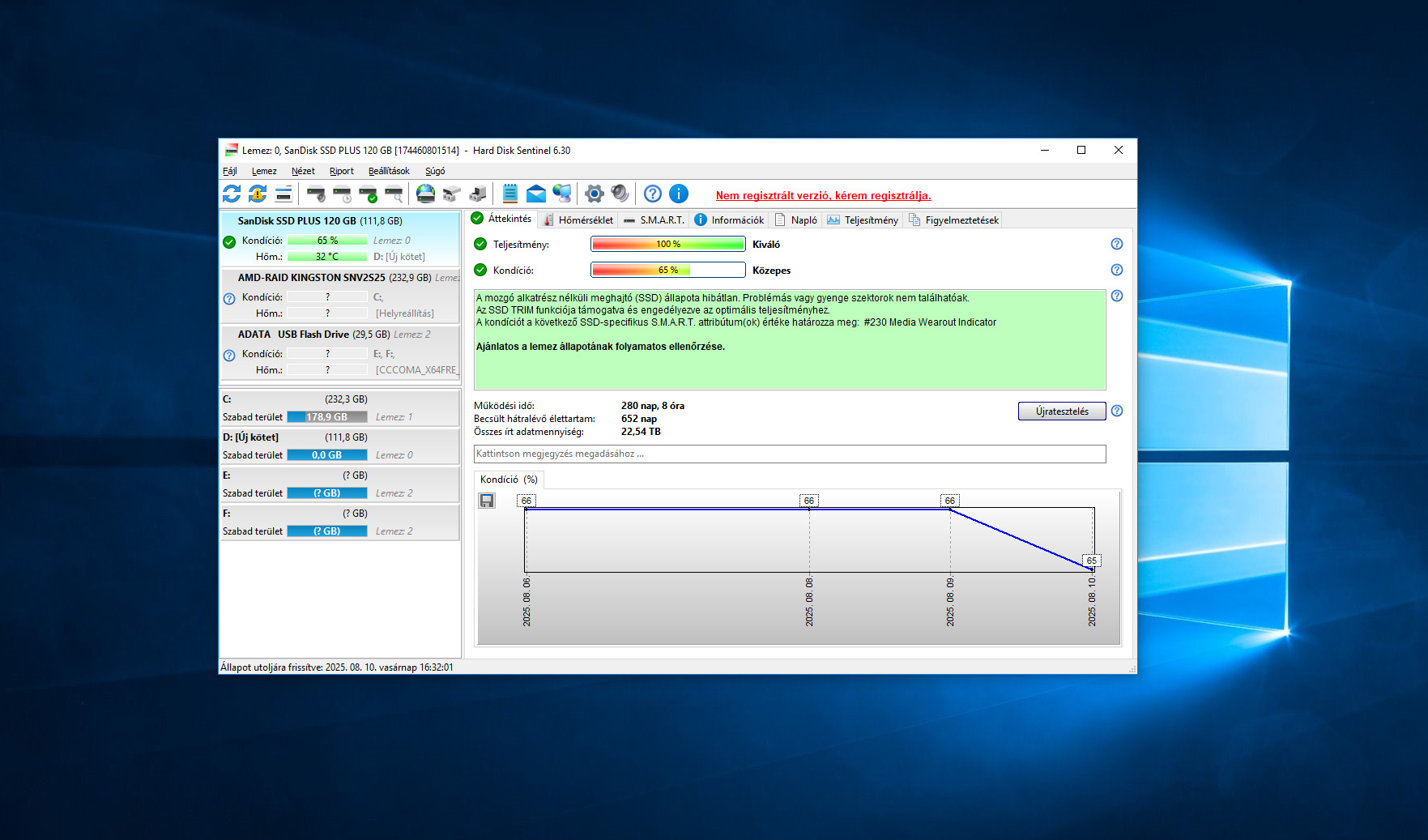The image size is (1428, 840).
Task: Click the green check status icon for SanDisk
Action: (x=229, y=241)
